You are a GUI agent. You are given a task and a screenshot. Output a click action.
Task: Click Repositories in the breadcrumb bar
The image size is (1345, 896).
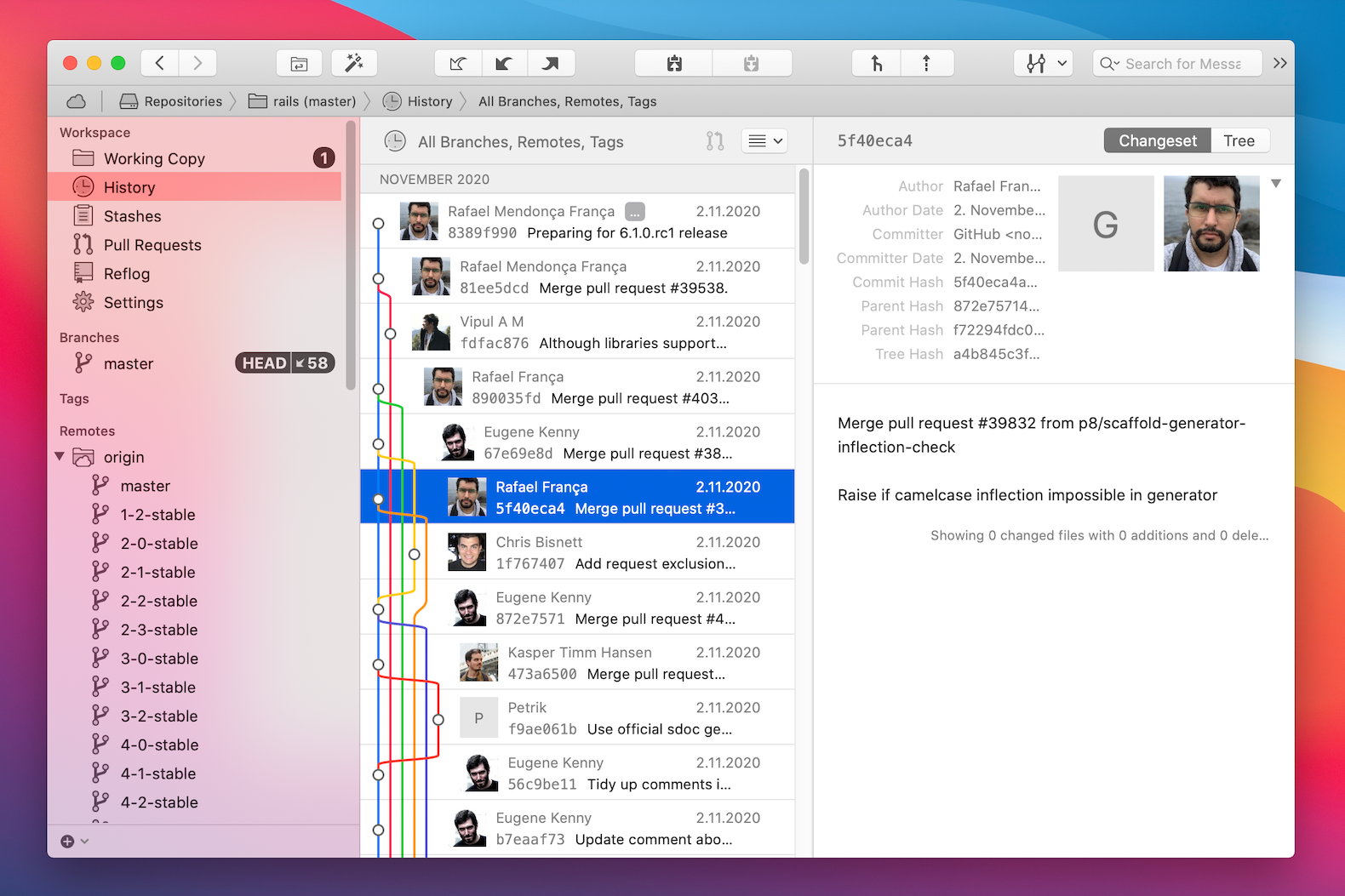pyautogui.click(x=182, y=102)
